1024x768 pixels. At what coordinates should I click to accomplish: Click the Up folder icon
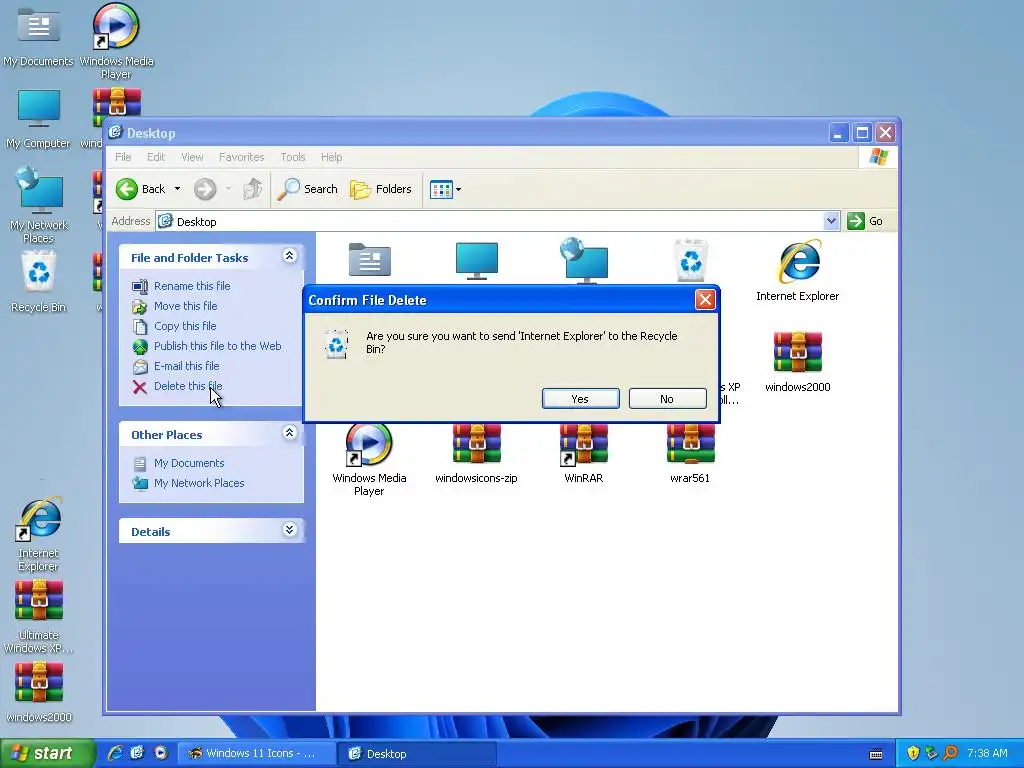[253, 189]
